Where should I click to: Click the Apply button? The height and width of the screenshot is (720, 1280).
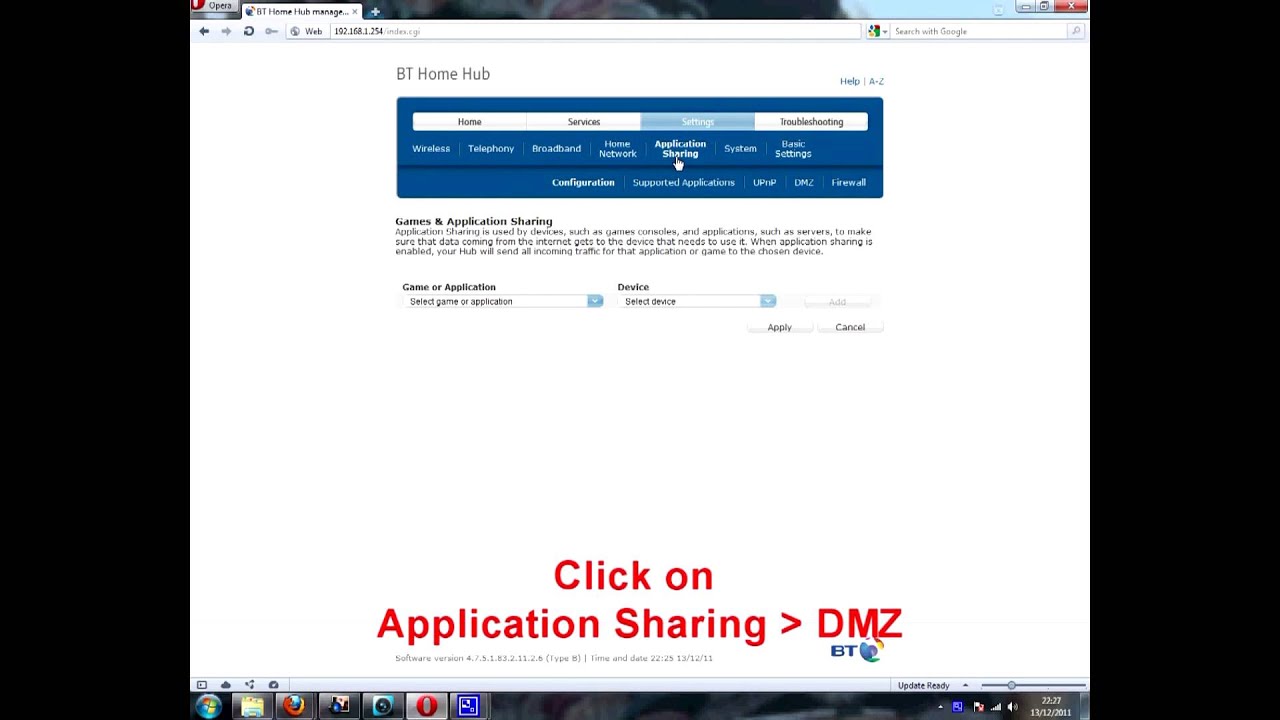pos(779,327)
